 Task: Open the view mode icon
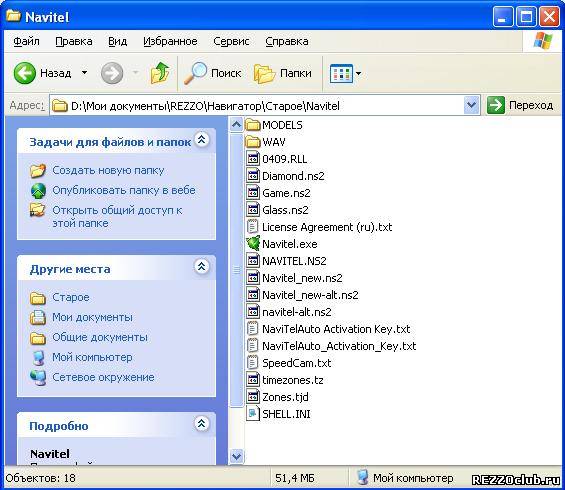click(x=341, y=74)
